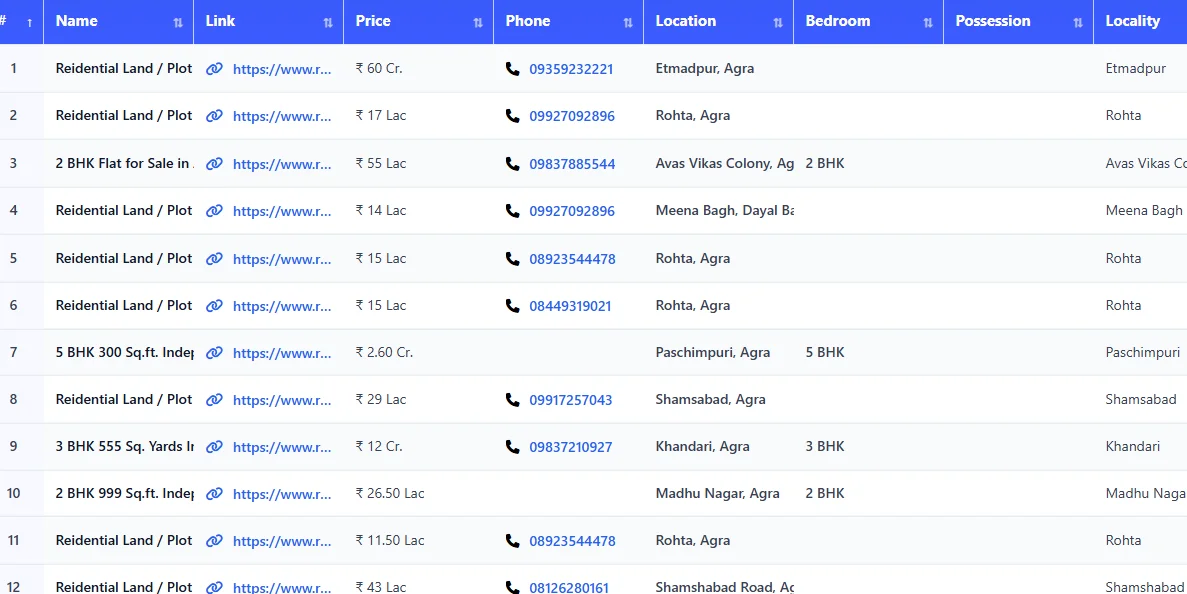Toggle sort on the # column header
The height and width of the screenshot is (594, 1187).
tap(28, 20)
